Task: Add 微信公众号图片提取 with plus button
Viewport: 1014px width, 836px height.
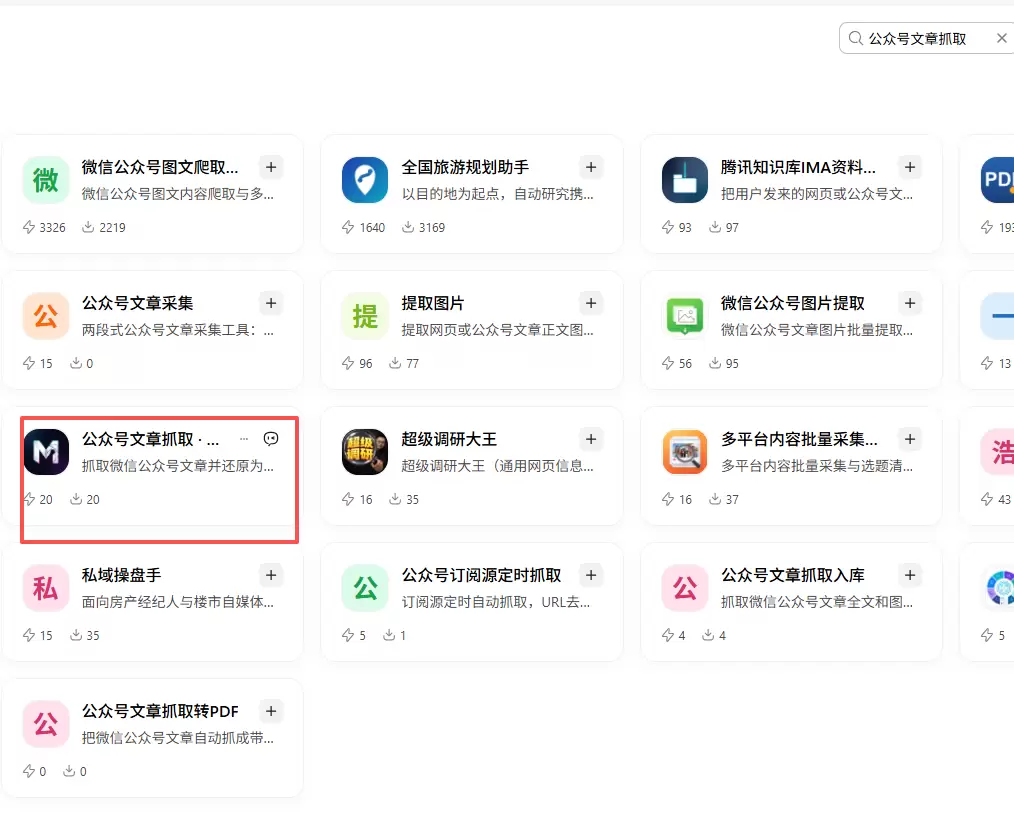Action: click(910, 303)
